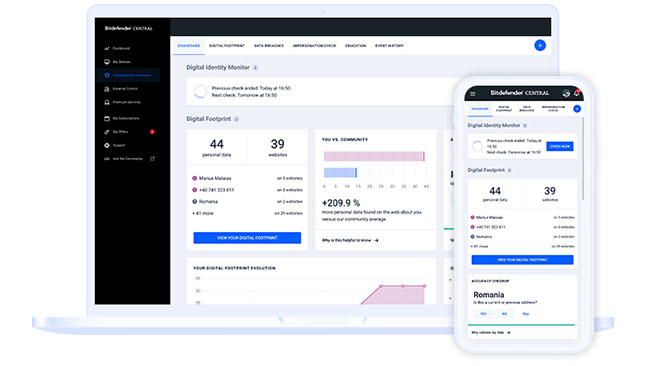
Task: Click View Your Digital Footprint on laptop
Action: point(247,238)
